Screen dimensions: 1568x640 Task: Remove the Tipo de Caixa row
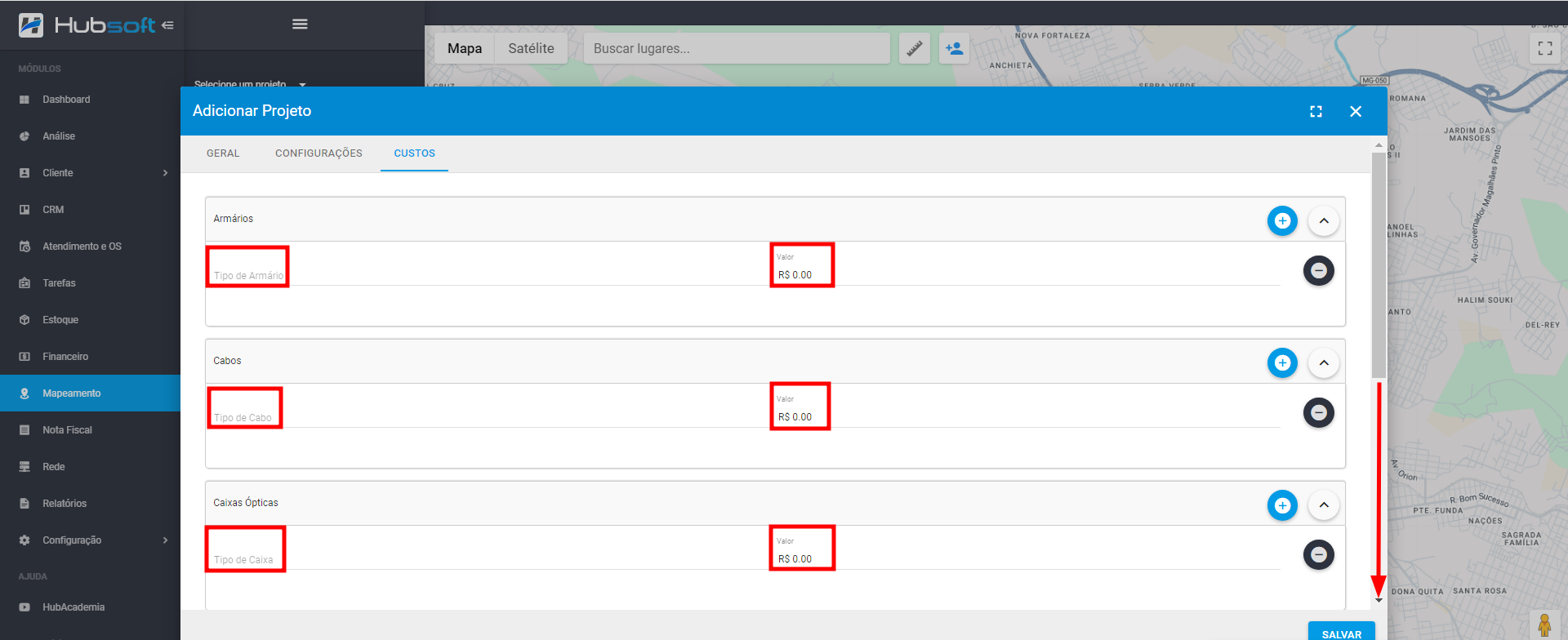(1318, 554)
